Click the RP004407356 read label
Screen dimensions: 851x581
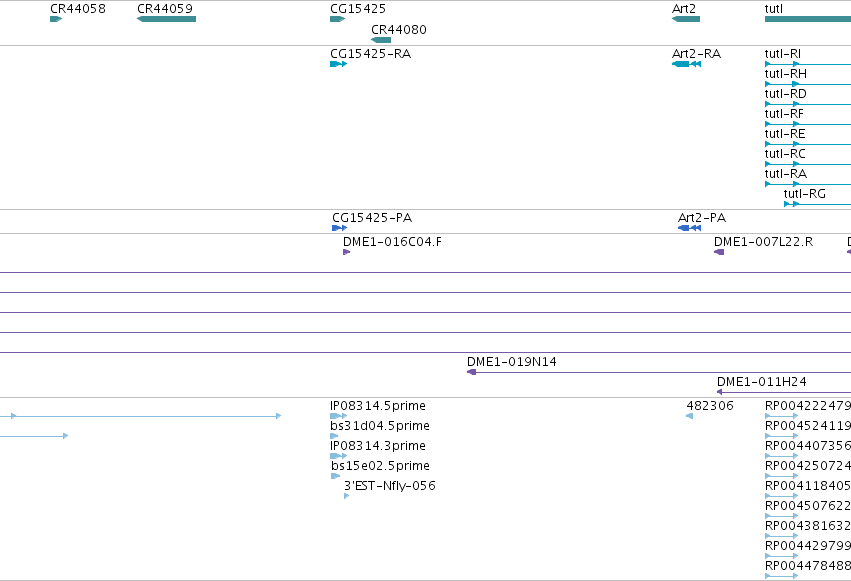pos(808,446)
